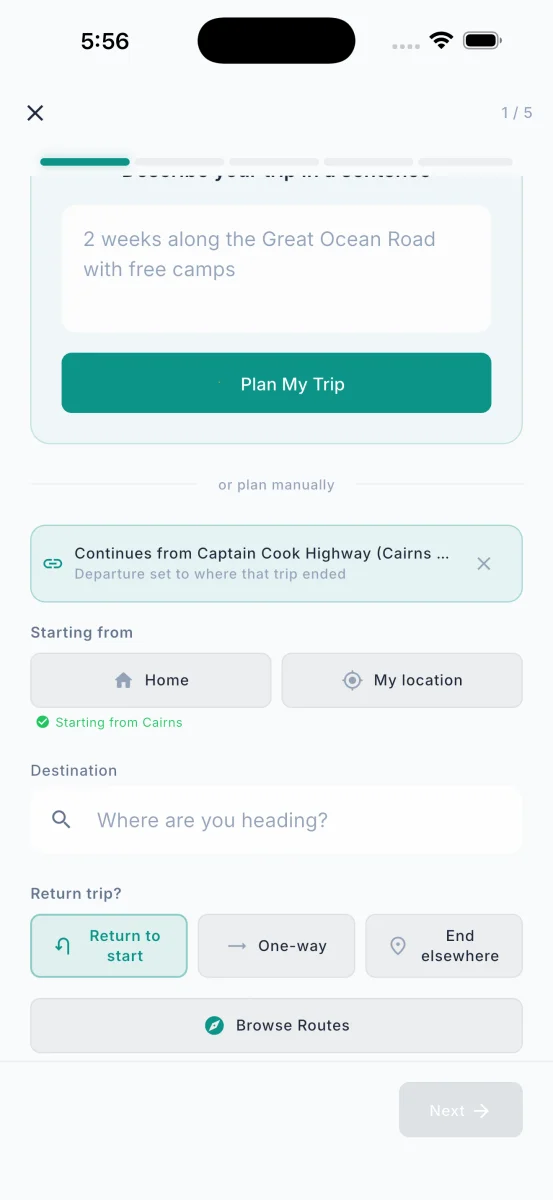The image size is (553, 1200).
Task: Dismiss the Continues from Captain Cook Highway banner
Action: pos(484,564)
